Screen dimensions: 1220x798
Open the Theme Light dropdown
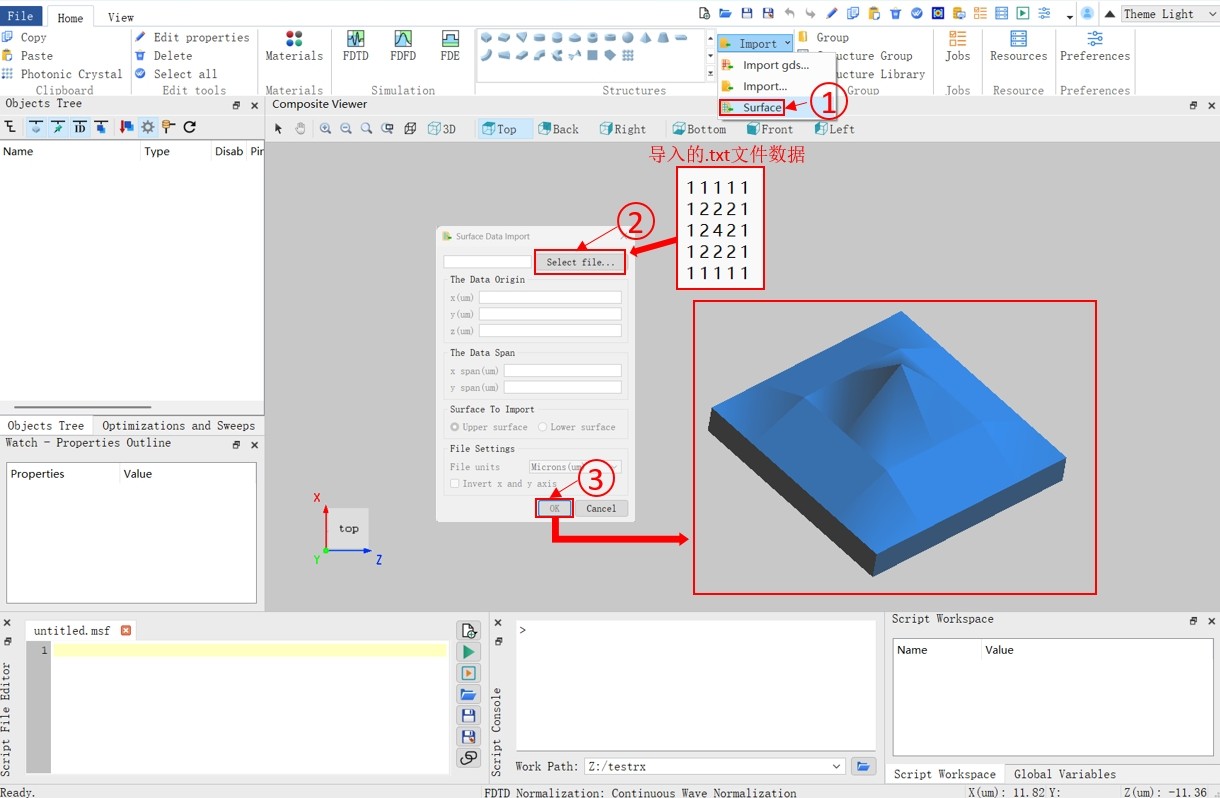(1167, 14)
